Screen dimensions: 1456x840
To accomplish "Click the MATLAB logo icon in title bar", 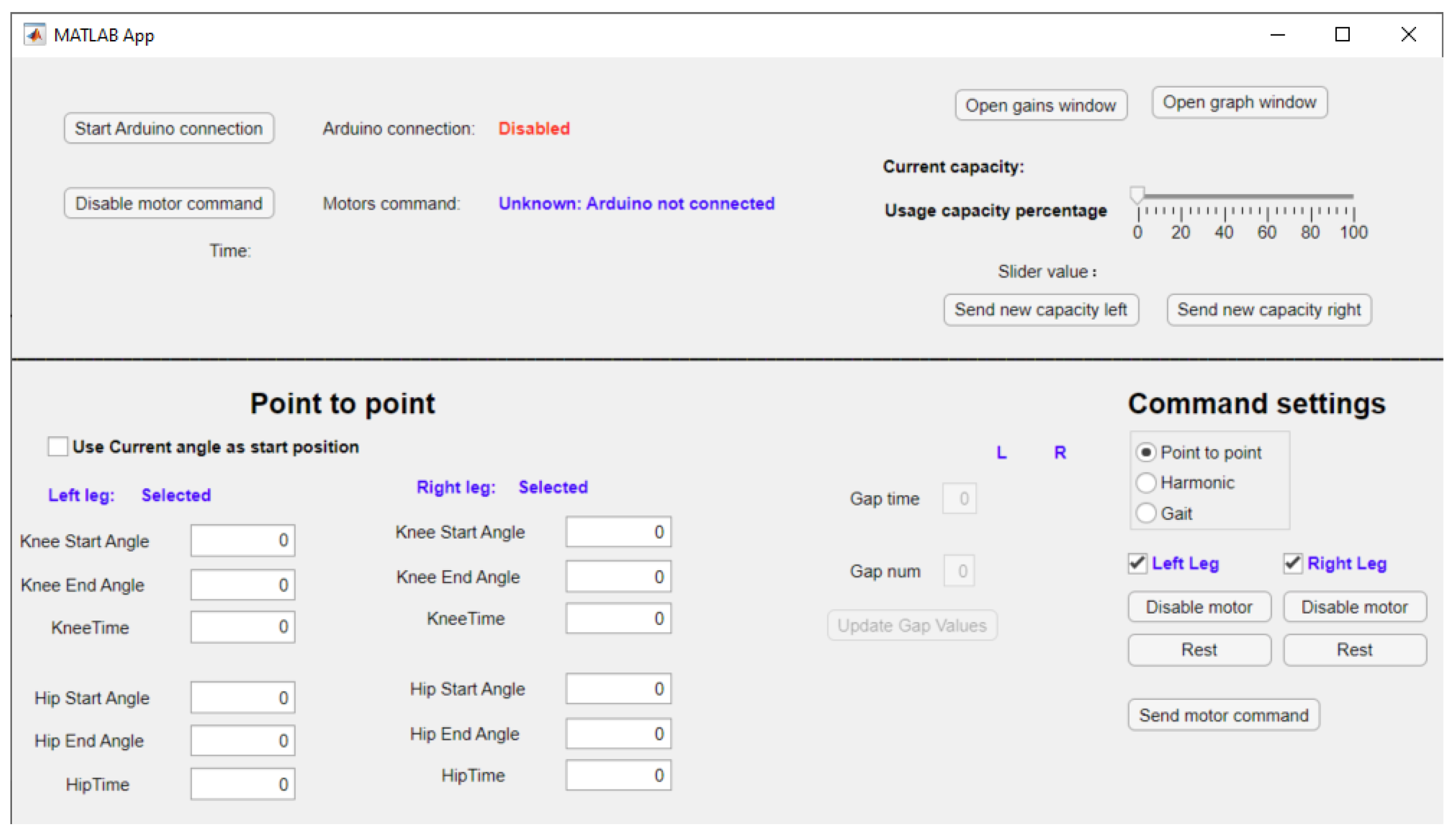I will [x=34, y=34].
